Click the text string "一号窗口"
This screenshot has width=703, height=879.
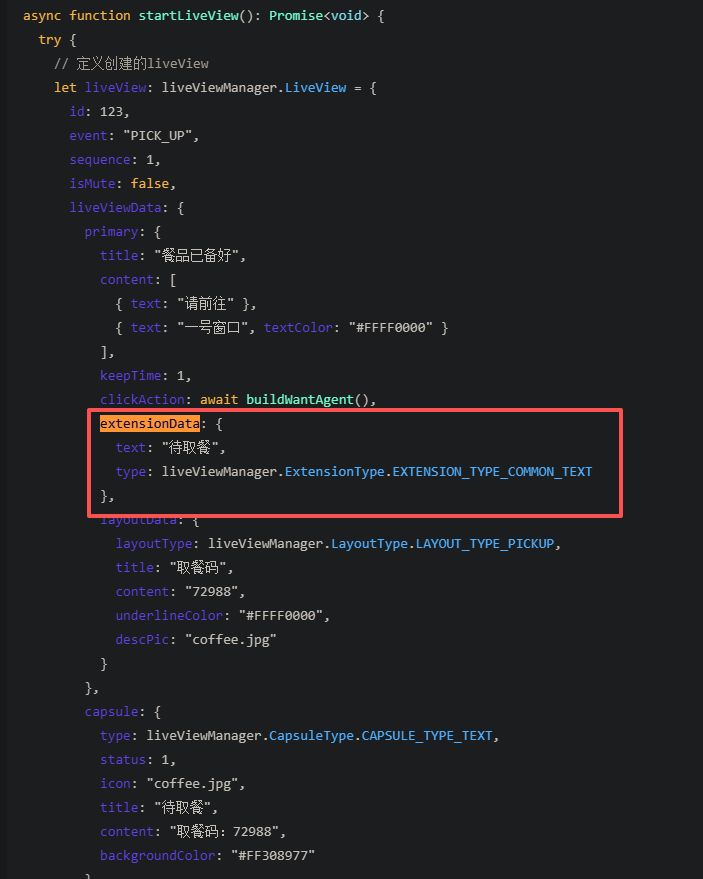click(x=213, y=328)
